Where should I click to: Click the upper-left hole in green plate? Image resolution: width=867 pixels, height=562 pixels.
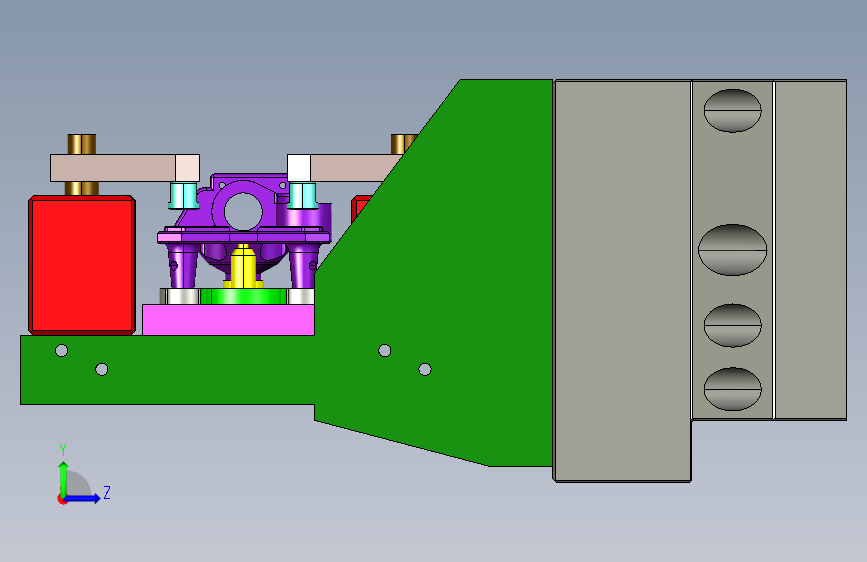coord(61,350)
